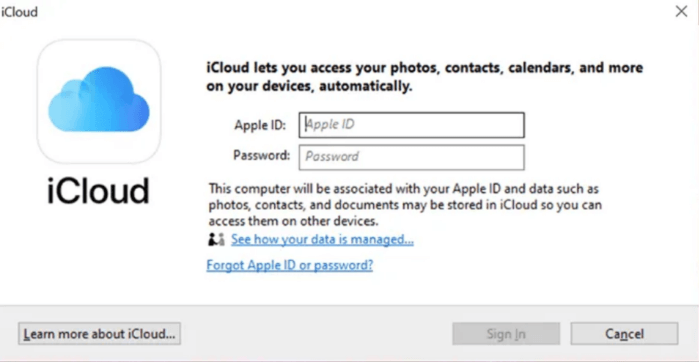Click the iCloud window title text
This screenshot has width=699, height=362.
point(19,12)
